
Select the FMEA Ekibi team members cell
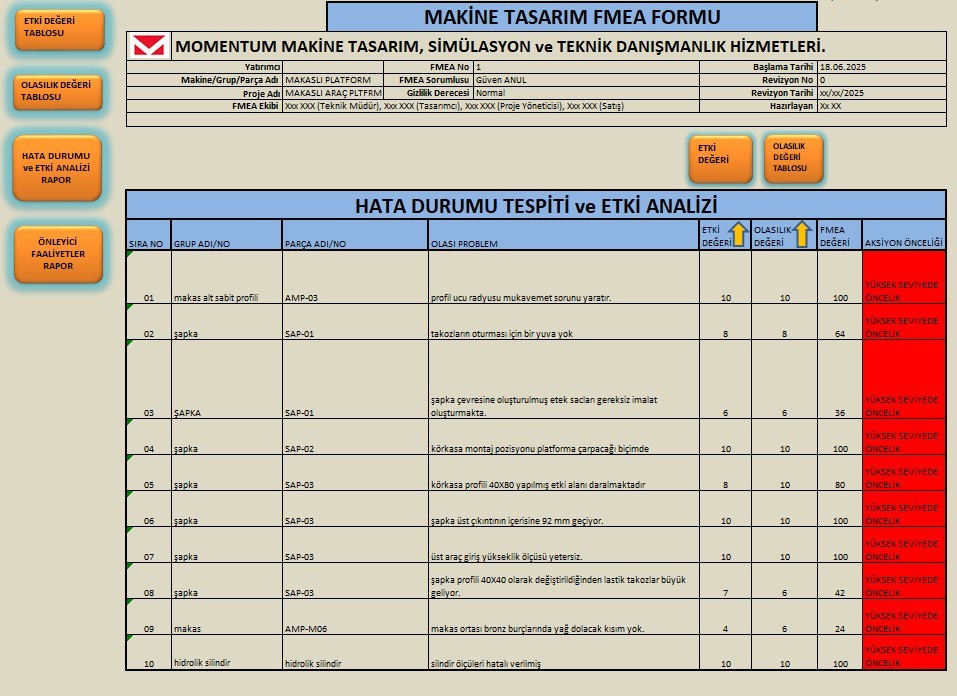(x=491, y=106)
